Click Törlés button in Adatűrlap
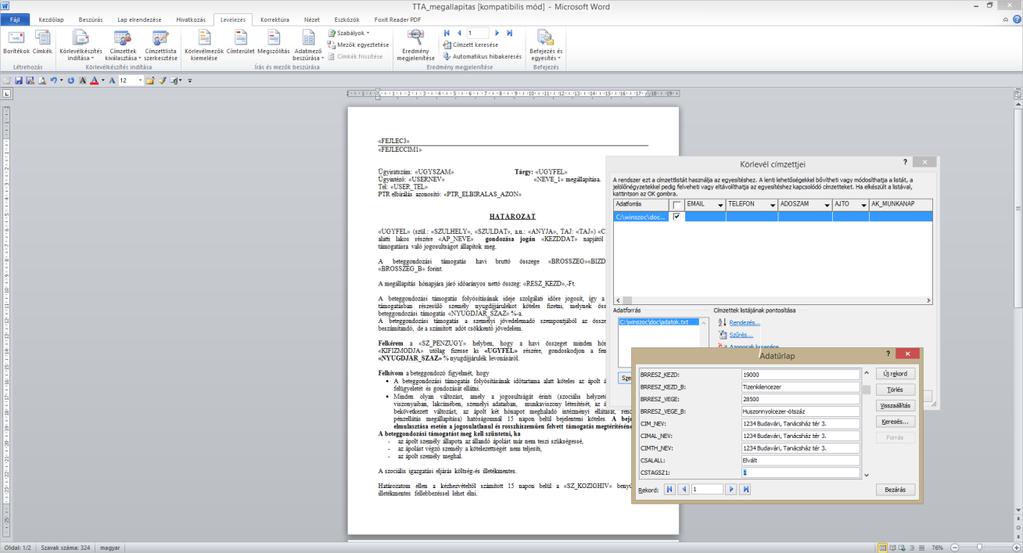The height and width of the screenshot is (553, 1023). [895, 389]
